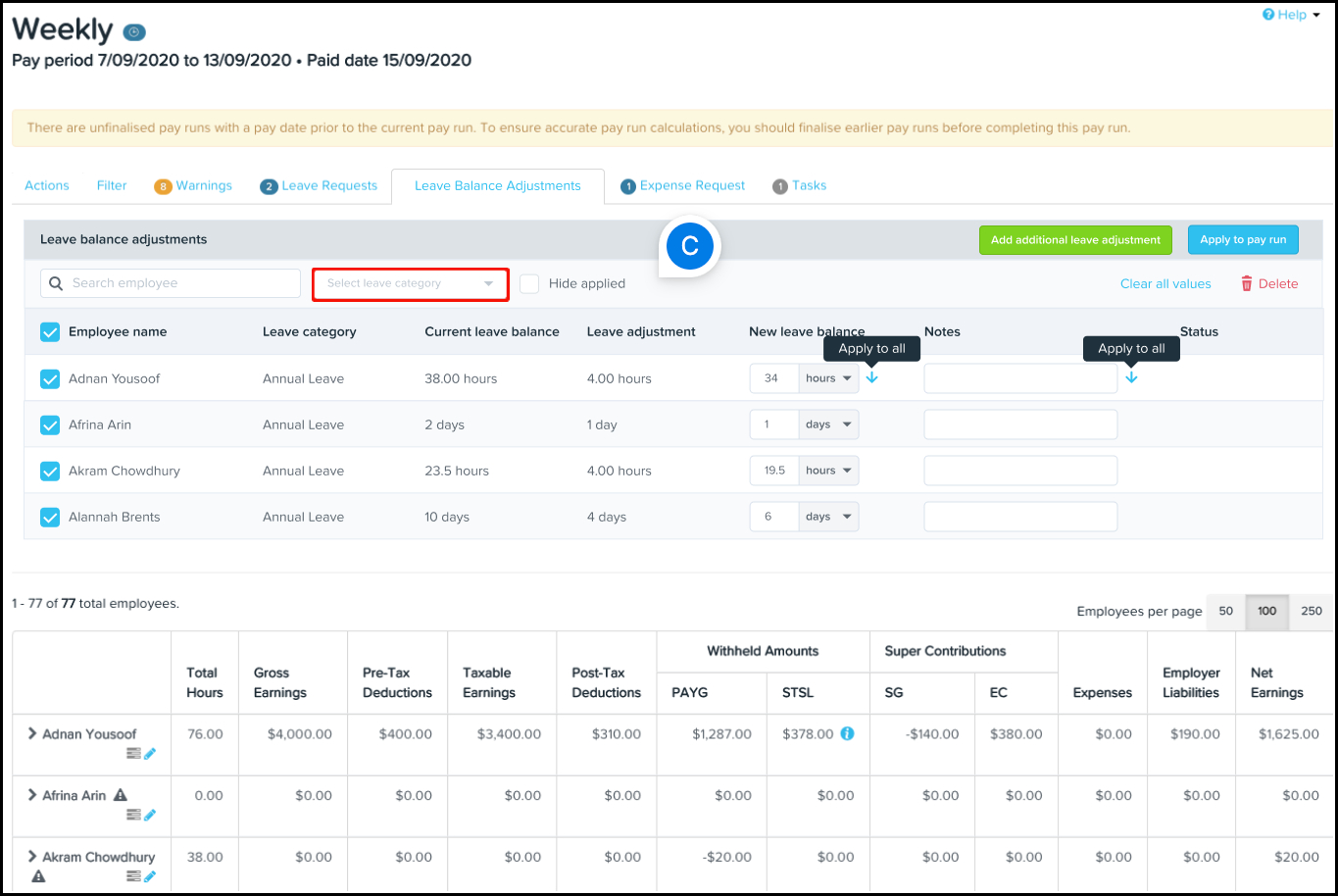The image size is (1338, 896).
Task: Select the 100 employees per page option
Action: click(x=1267, y=611)
